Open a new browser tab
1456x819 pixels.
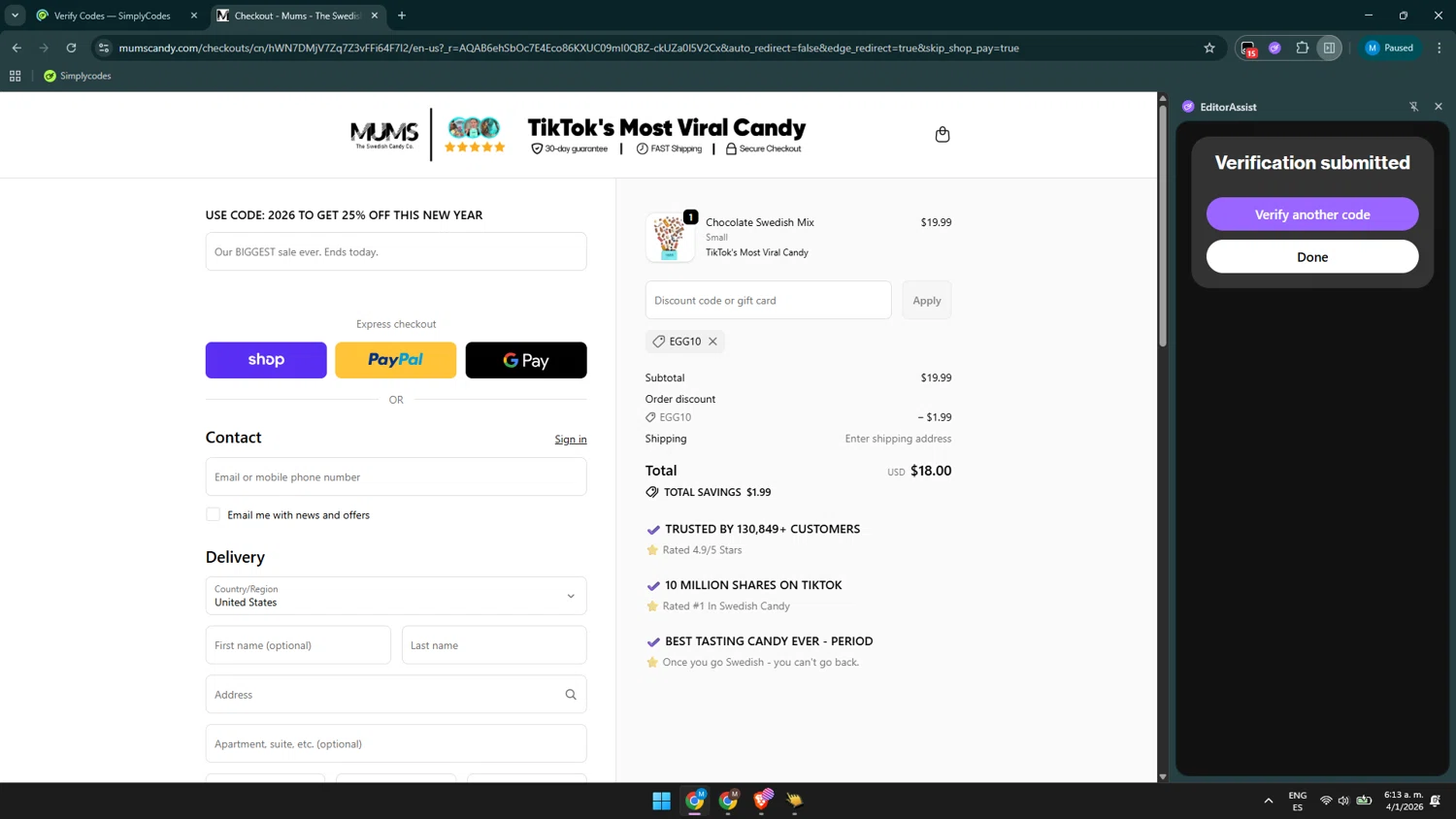coord(402,16)
